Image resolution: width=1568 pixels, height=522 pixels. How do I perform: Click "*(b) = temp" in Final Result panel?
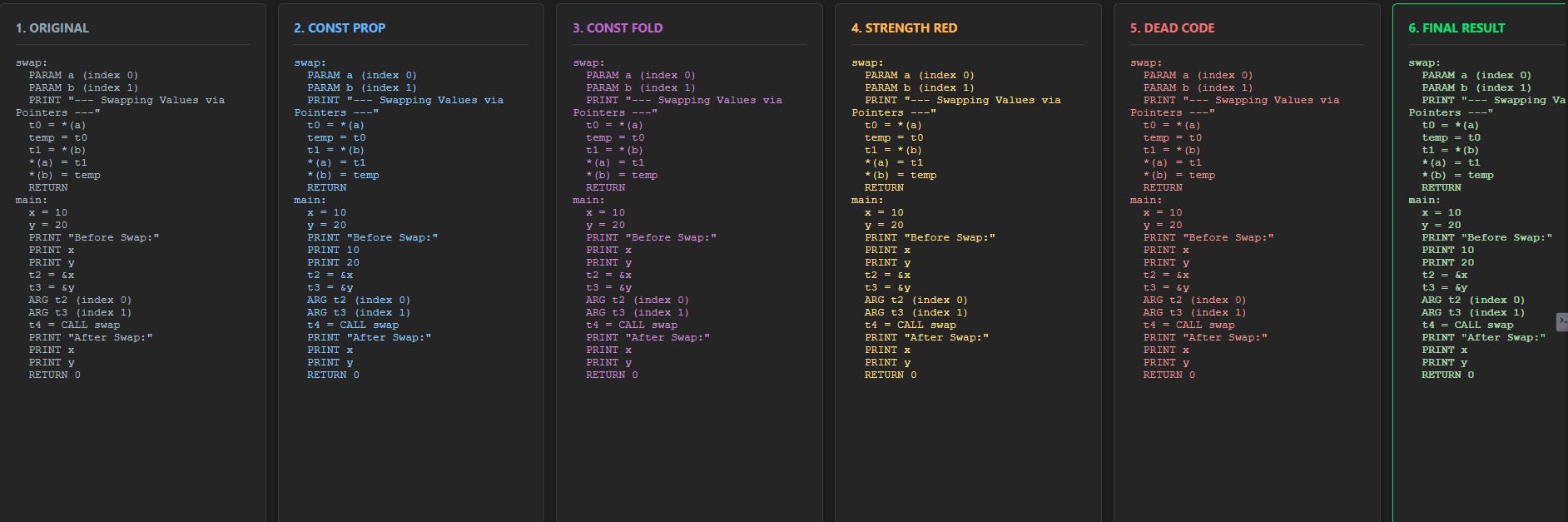click(1457, 175)
